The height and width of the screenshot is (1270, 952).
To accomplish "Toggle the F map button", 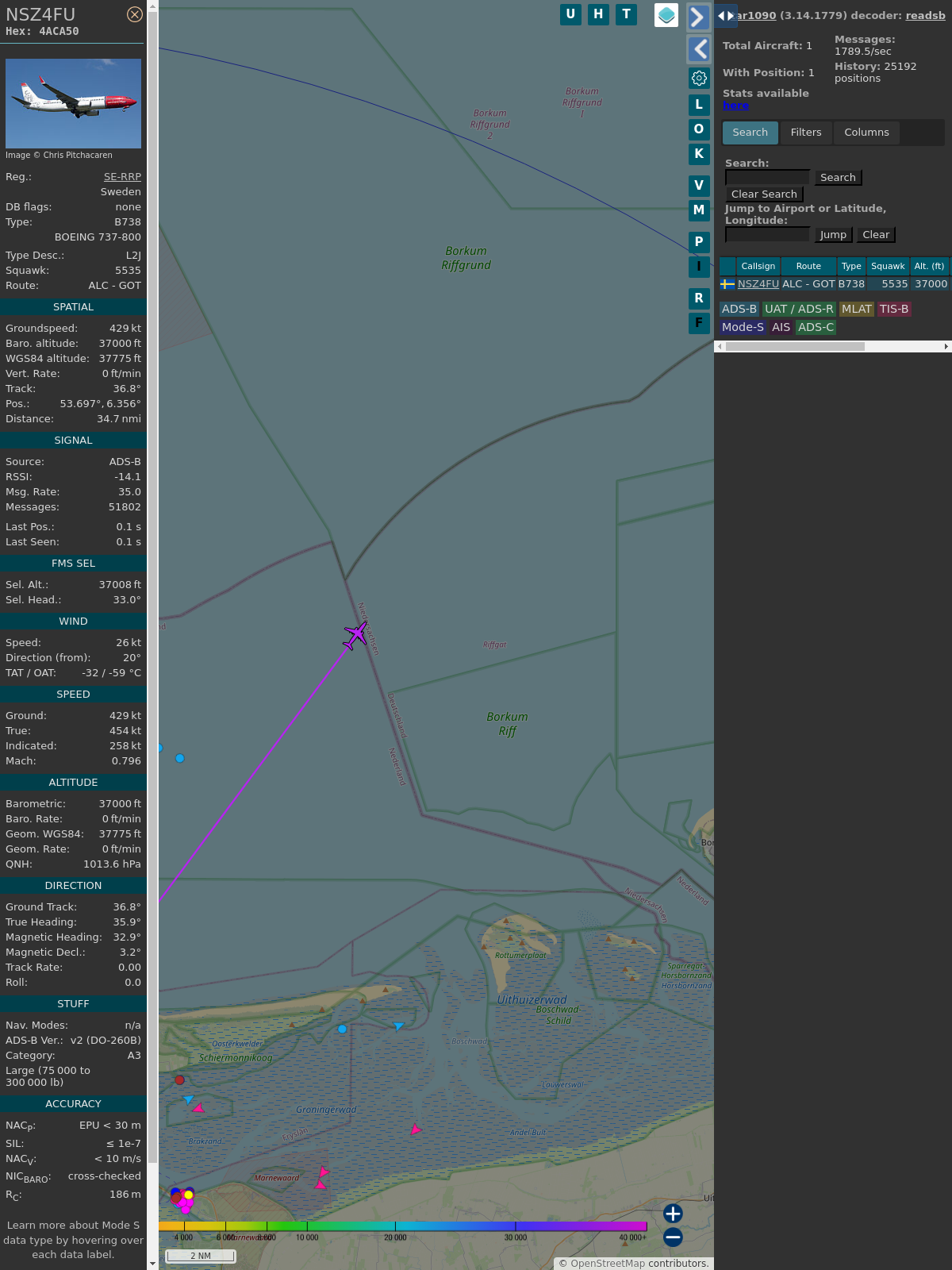I will click(699, 323).
